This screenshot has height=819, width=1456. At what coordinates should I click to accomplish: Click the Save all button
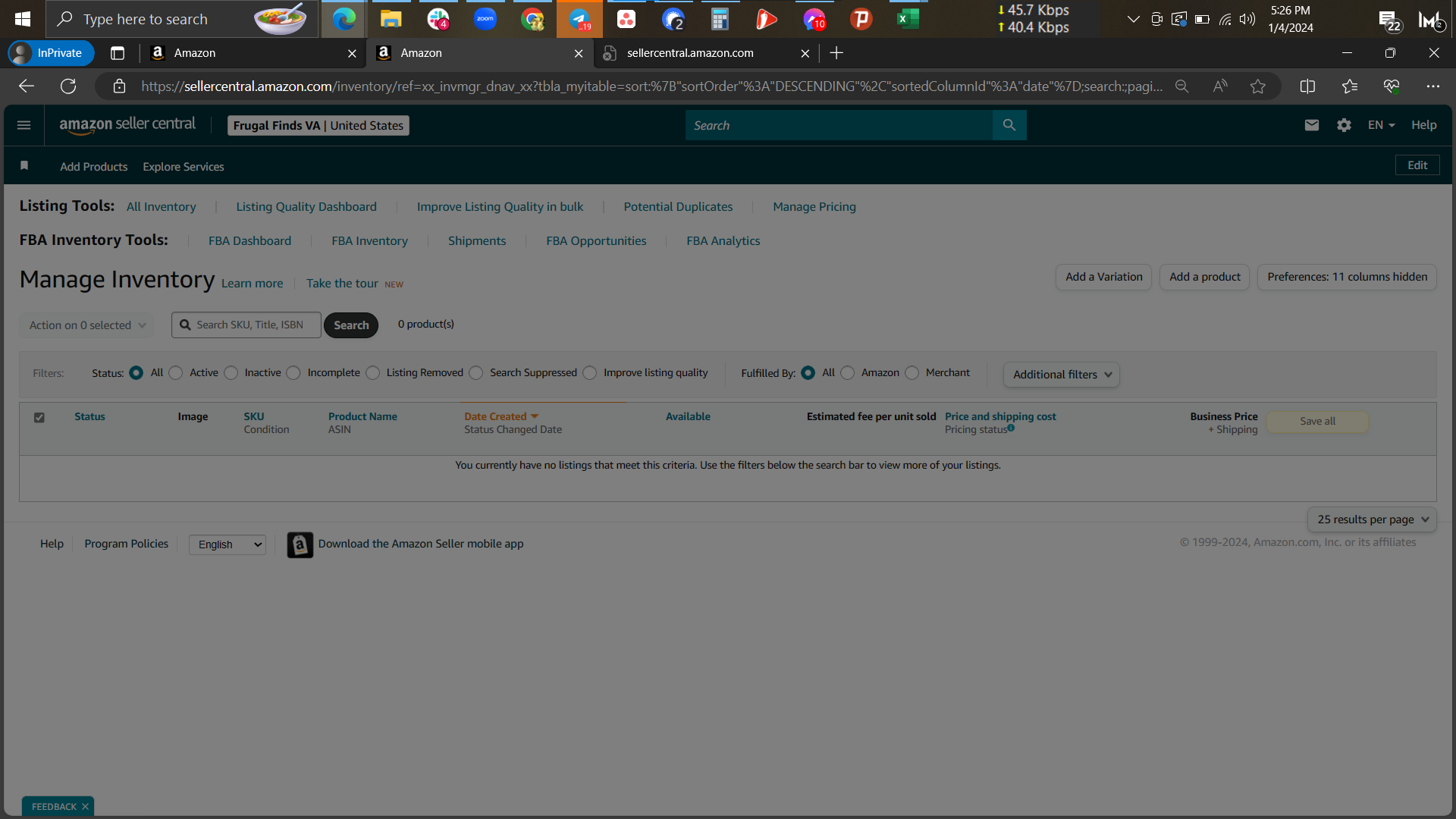click(x=1318, y=422)
